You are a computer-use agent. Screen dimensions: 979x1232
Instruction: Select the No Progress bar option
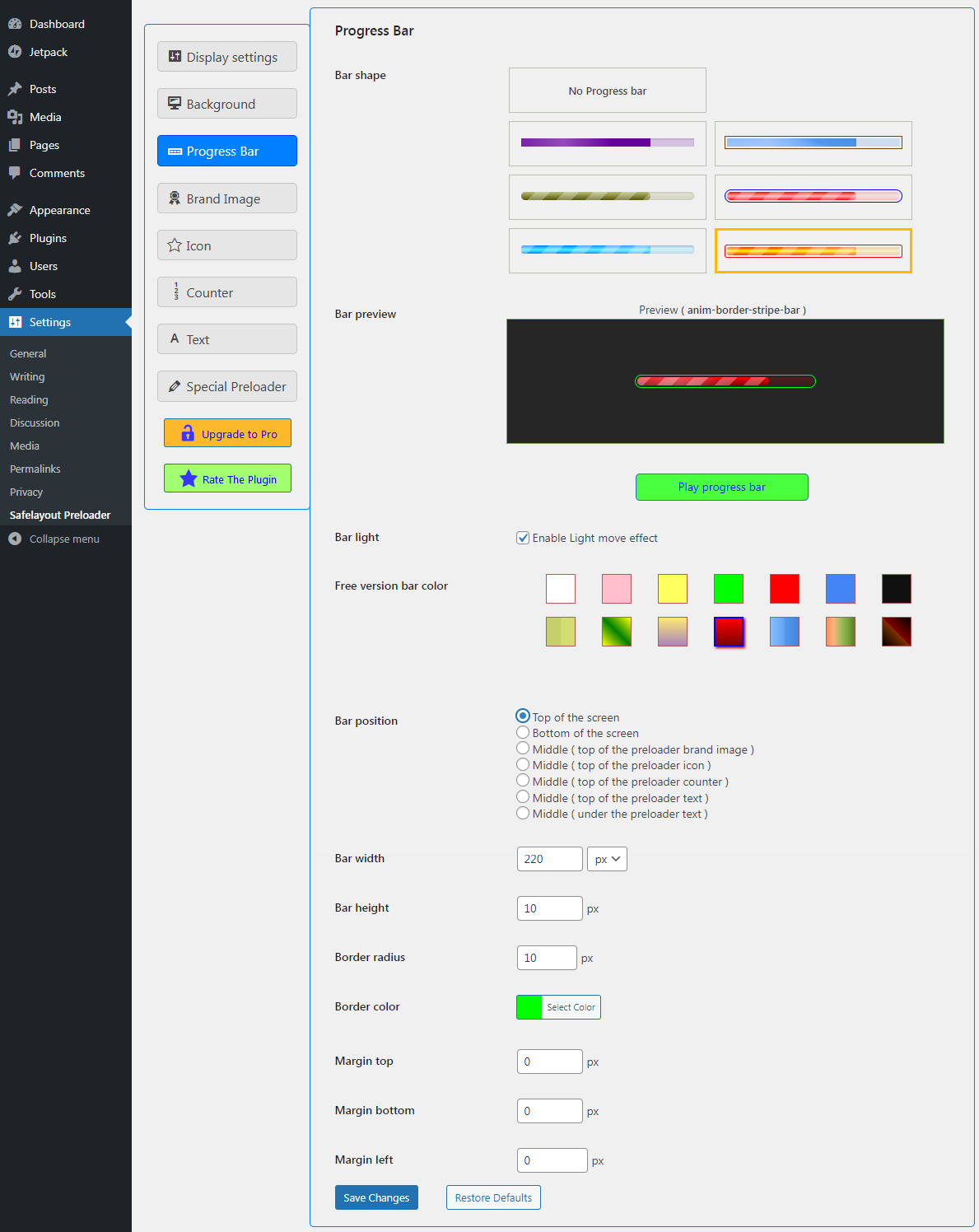coord(608,91)
